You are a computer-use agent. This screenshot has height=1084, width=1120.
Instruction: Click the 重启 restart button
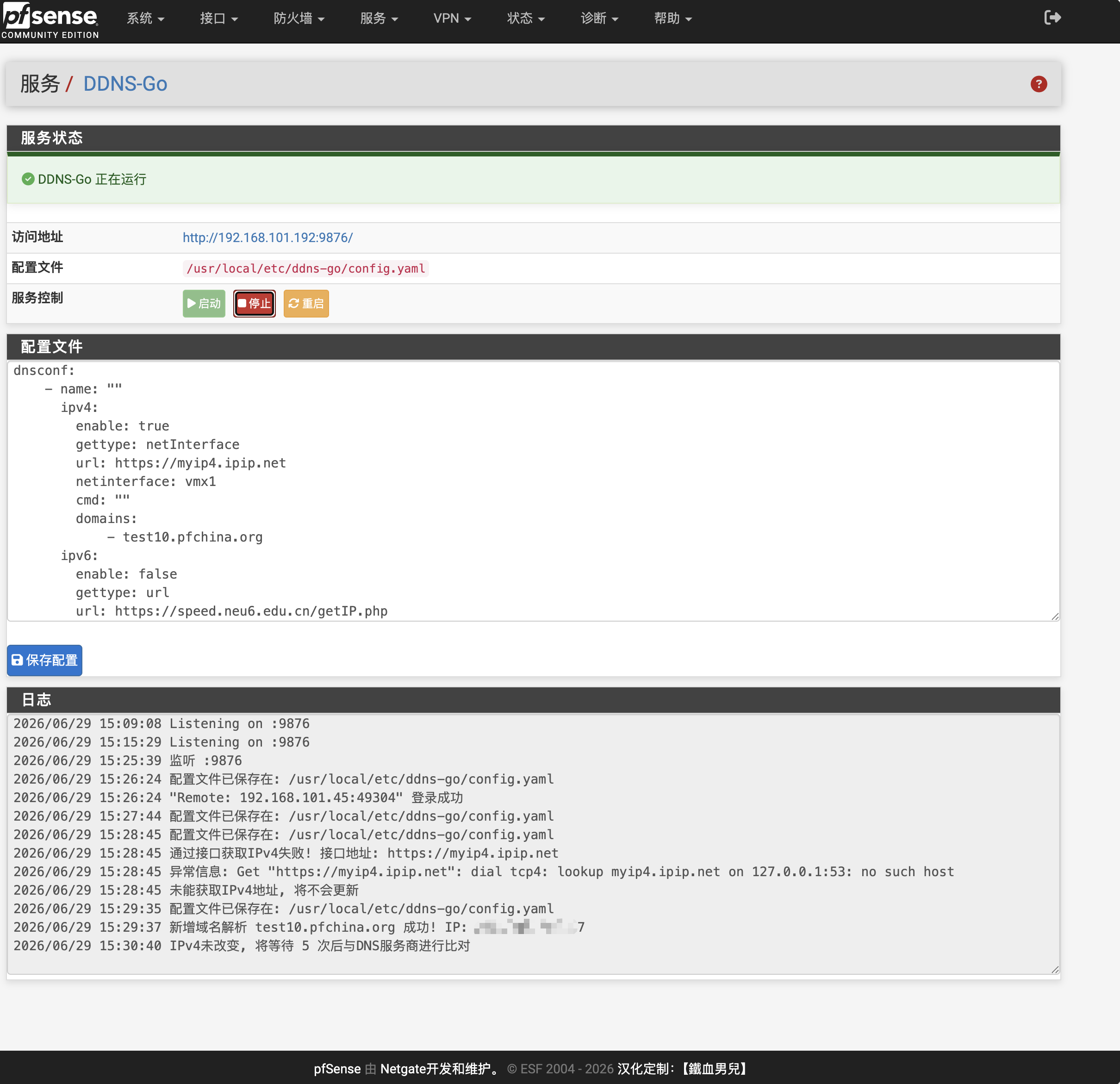[306, 304]
